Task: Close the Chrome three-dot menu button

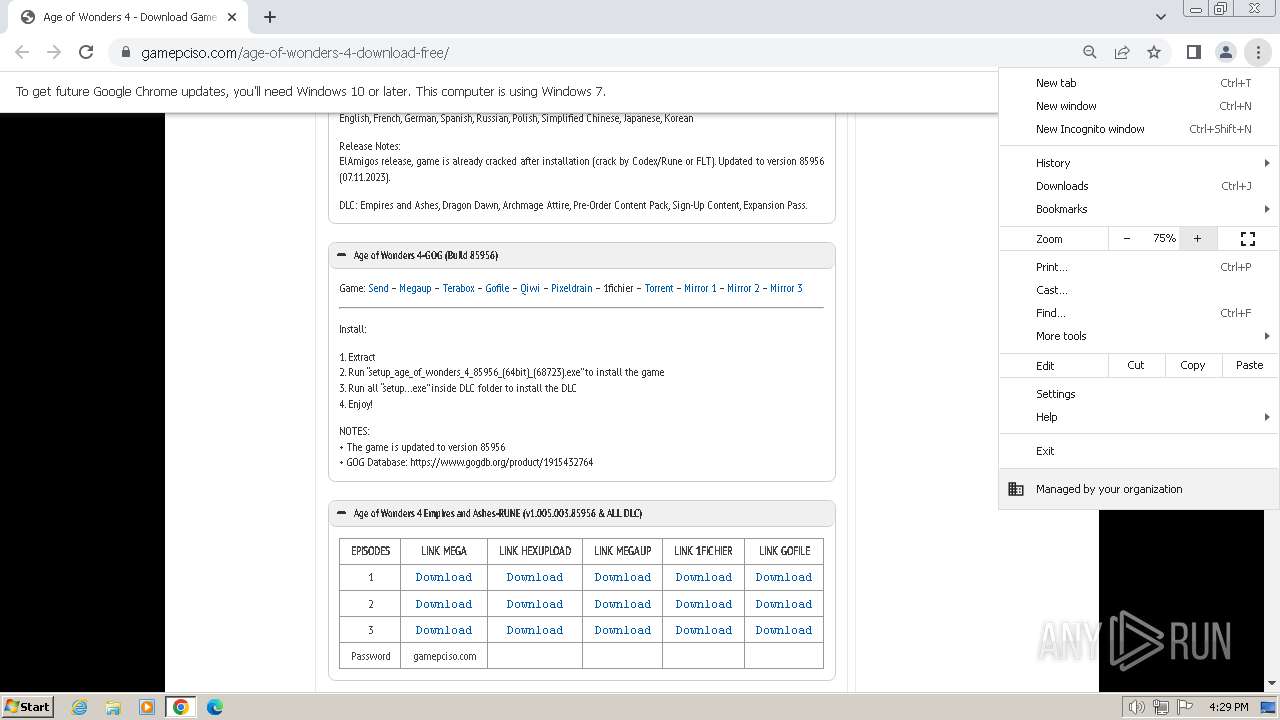Action: pyautogui.click(x=1258, y=52)
